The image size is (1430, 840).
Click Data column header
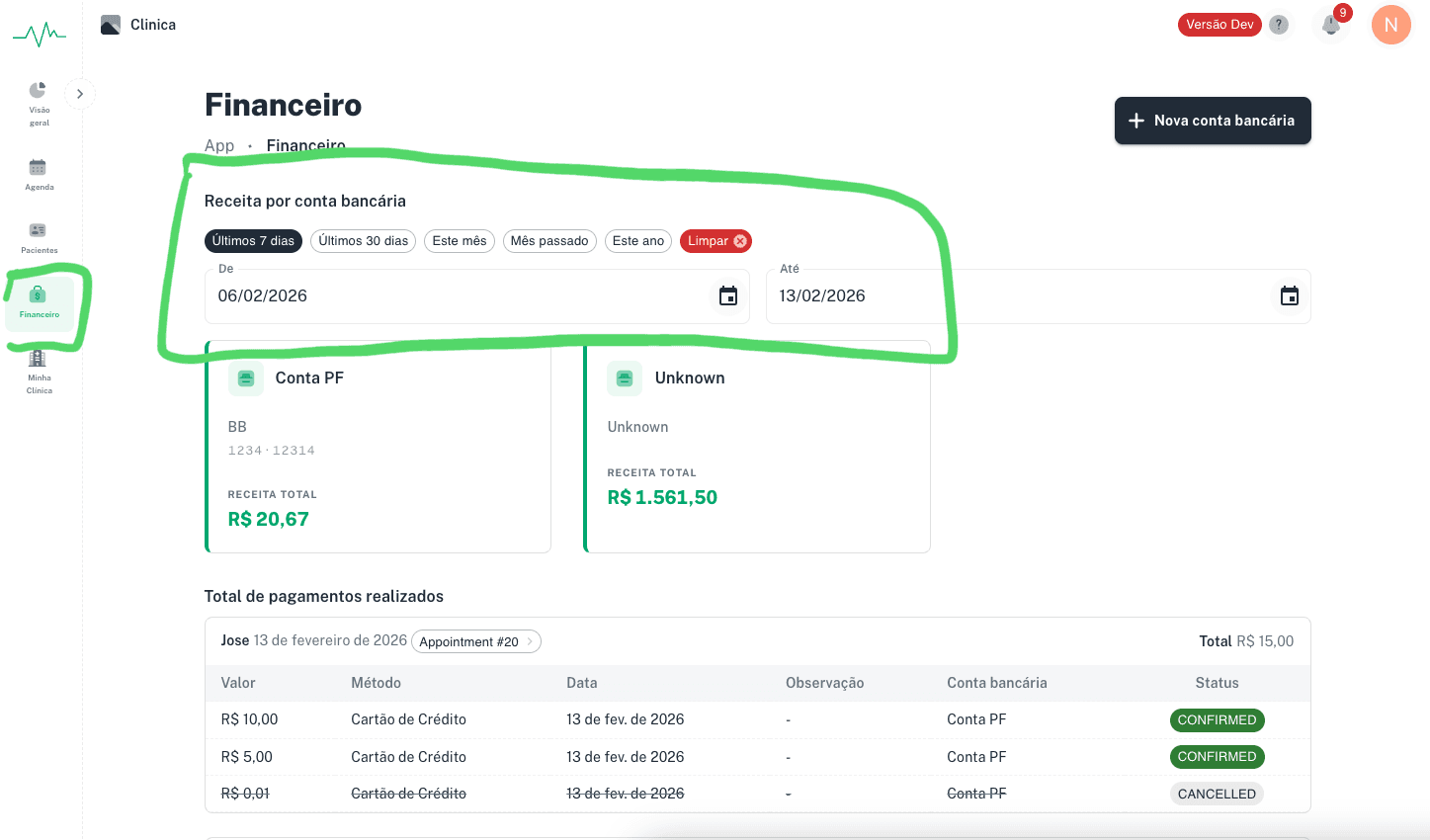pyautogui.click(x=582, y=683)
